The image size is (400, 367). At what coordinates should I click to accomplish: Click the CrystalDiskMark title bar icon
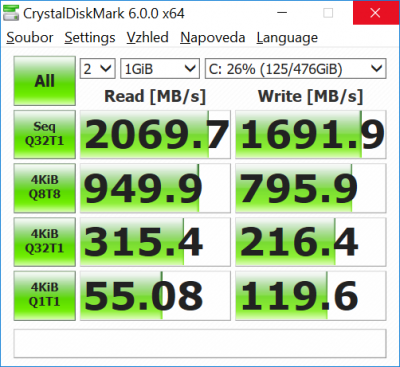(x=11, y=13)
